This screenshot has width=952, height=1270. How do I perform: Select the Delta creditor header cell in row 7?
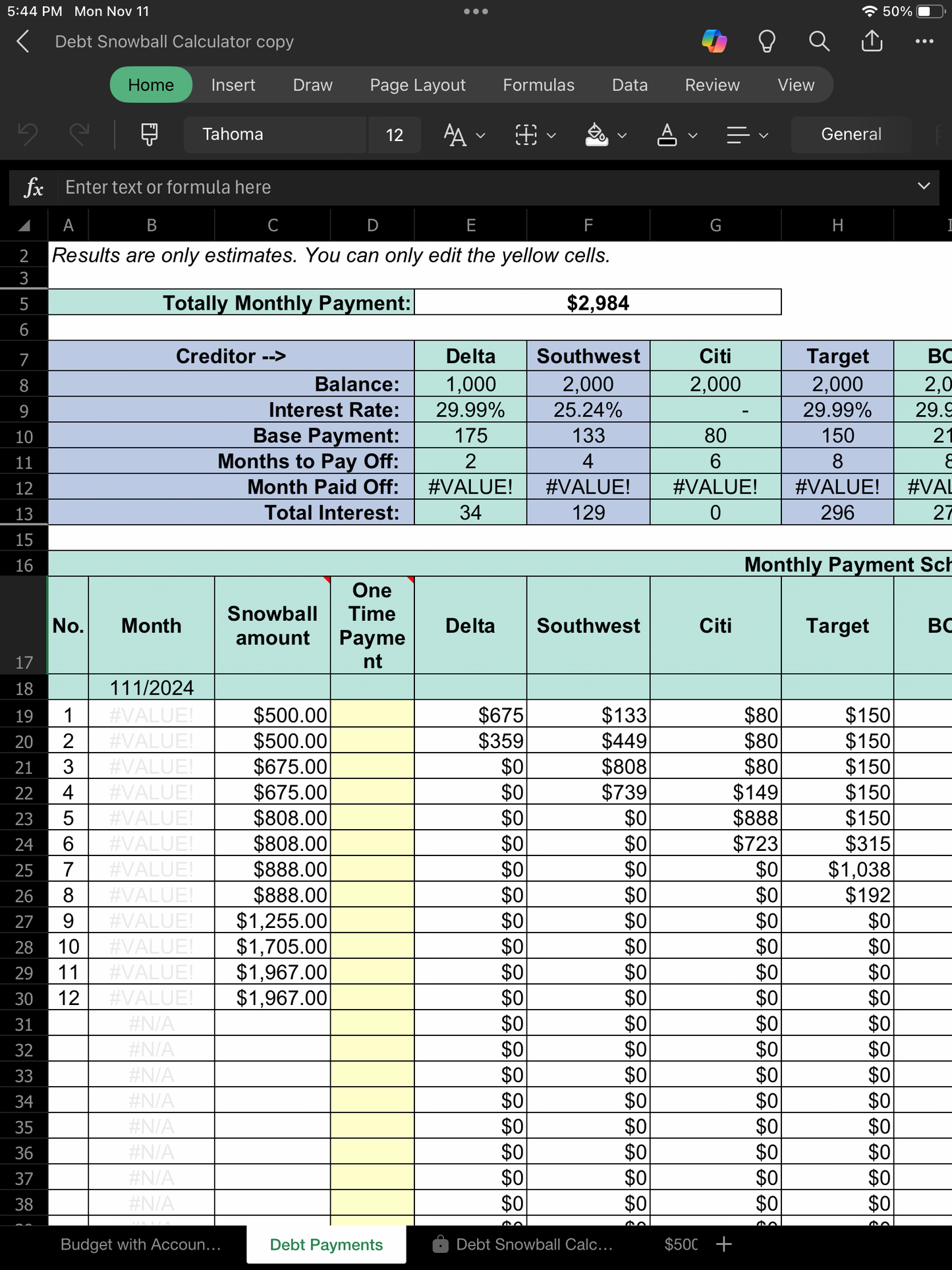tap(470, 356)
